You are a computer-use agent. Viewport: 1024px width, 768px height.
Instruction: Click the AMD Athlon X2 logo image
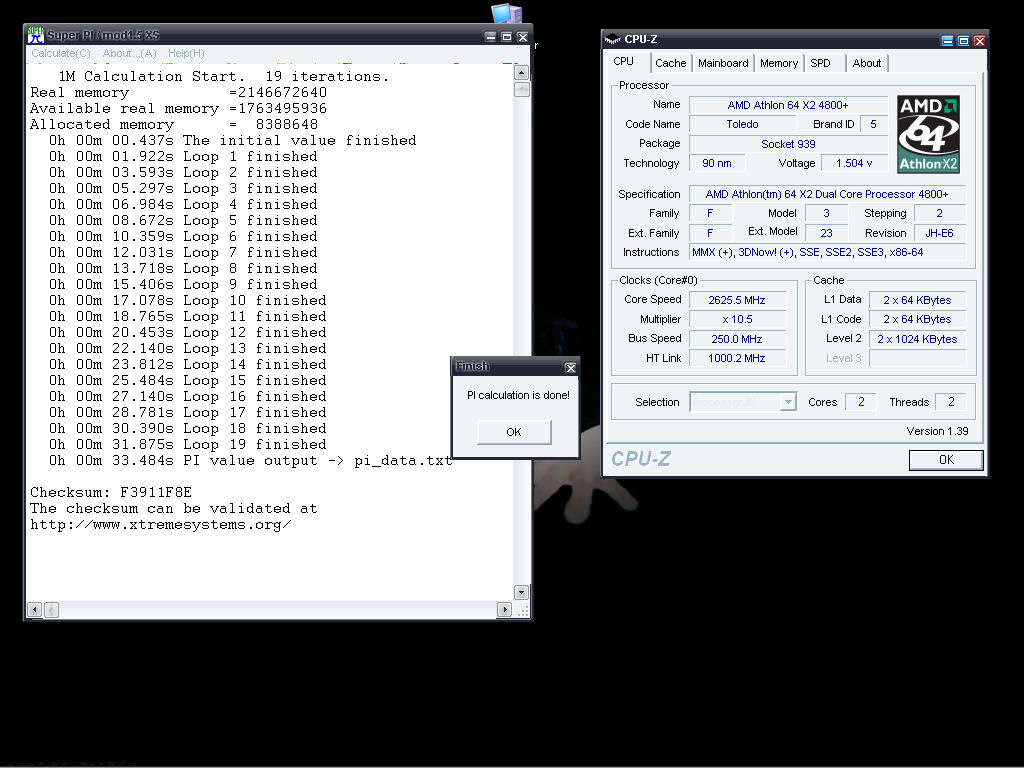point(928,134)
